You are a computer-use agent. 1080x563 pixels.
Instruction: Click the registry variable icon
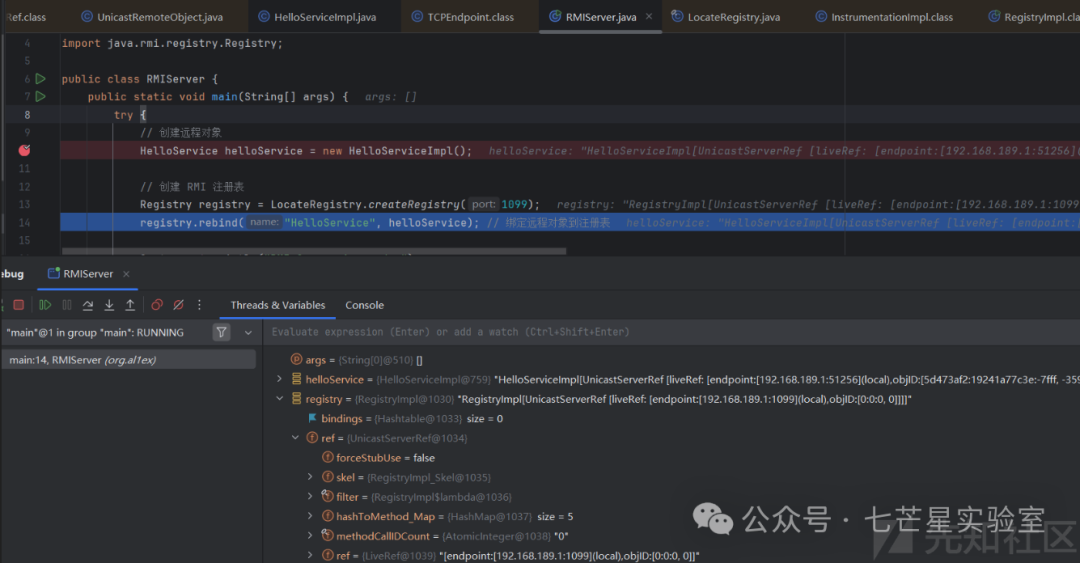coord(296,398)
